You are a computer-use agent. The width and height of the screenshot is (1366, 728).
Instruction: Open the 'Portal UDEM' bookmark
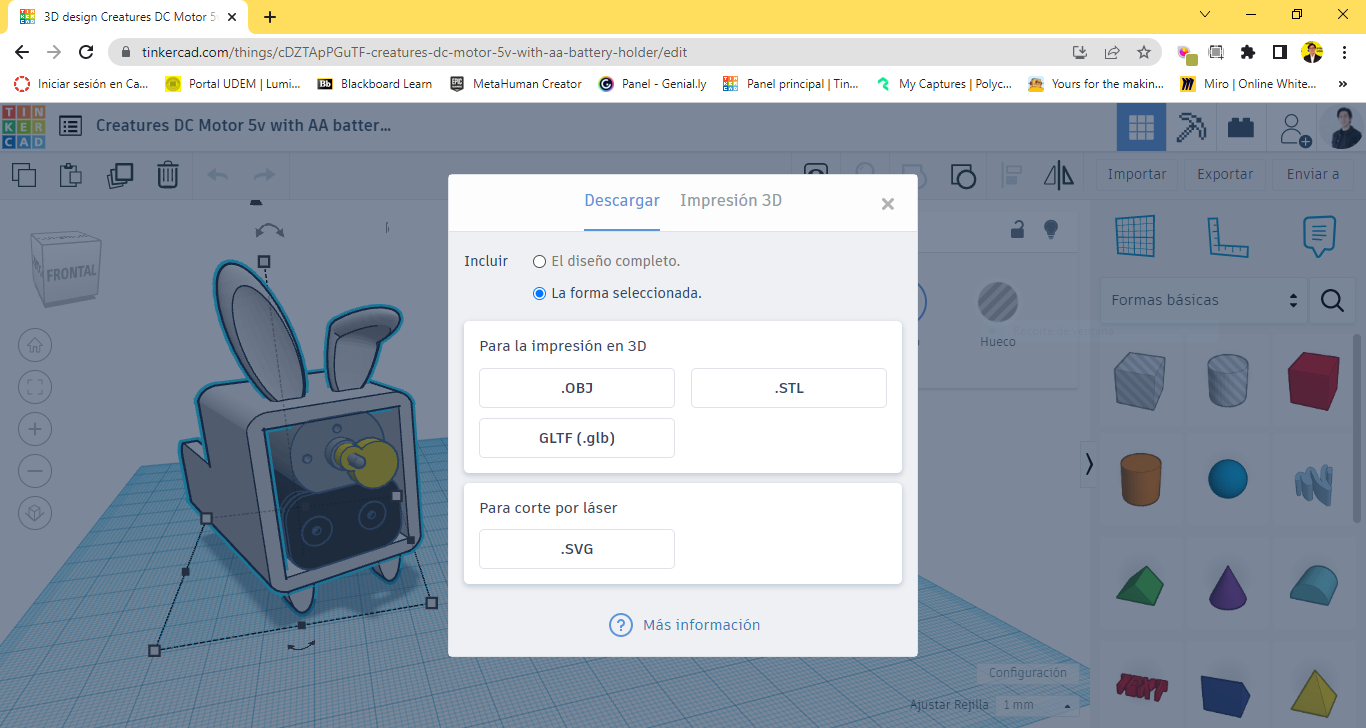click(x=233, y=84)
